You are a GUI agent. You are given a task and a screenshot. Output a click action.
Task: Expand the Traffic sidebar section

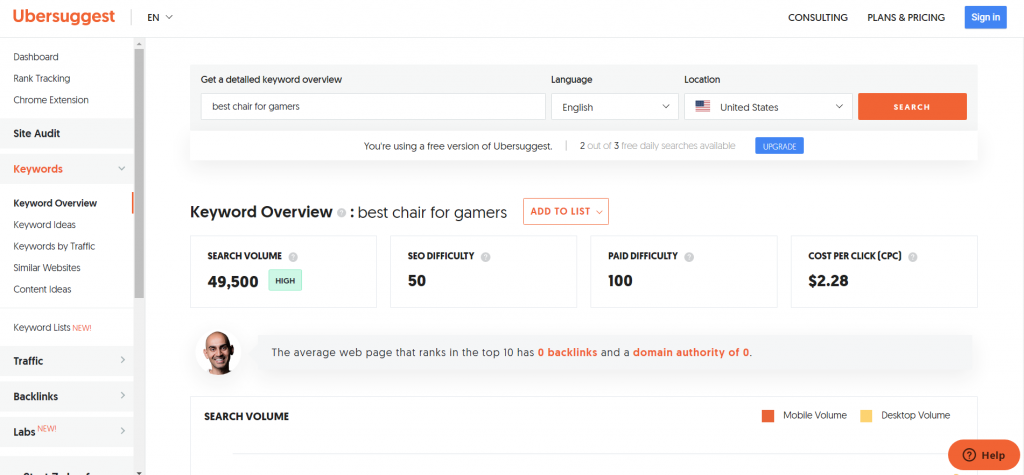tap(67, 361)
